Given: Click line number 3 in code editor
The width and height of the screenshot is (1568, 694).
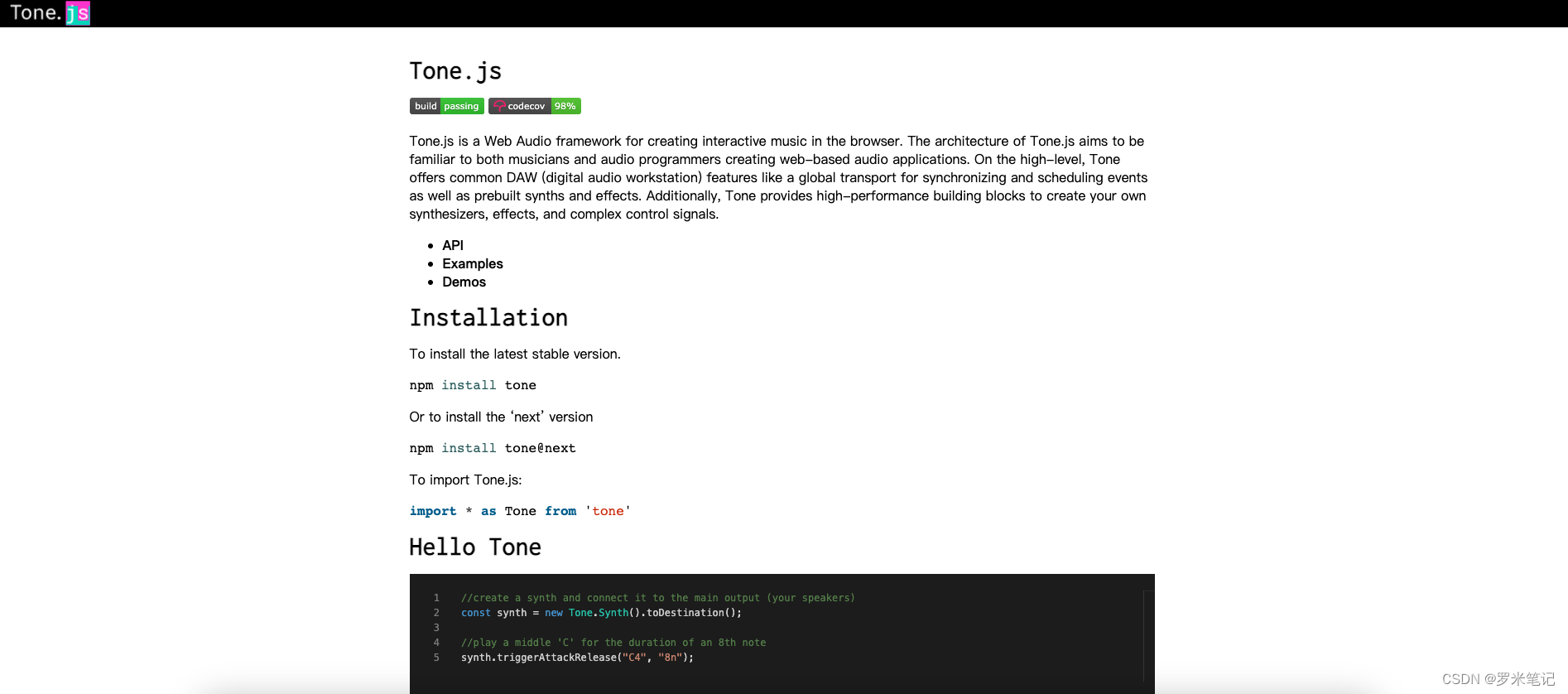Looking at the screenshot, I should click(436, 628).
